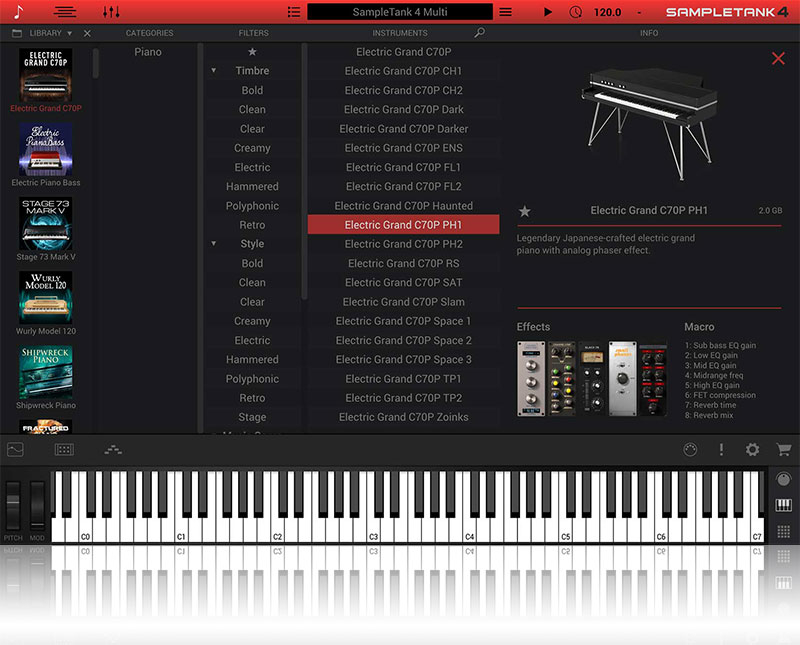The width and height of the screenshot is (800, 645).
Task: Open the instrument search magnifier
Action: (480, 33)
